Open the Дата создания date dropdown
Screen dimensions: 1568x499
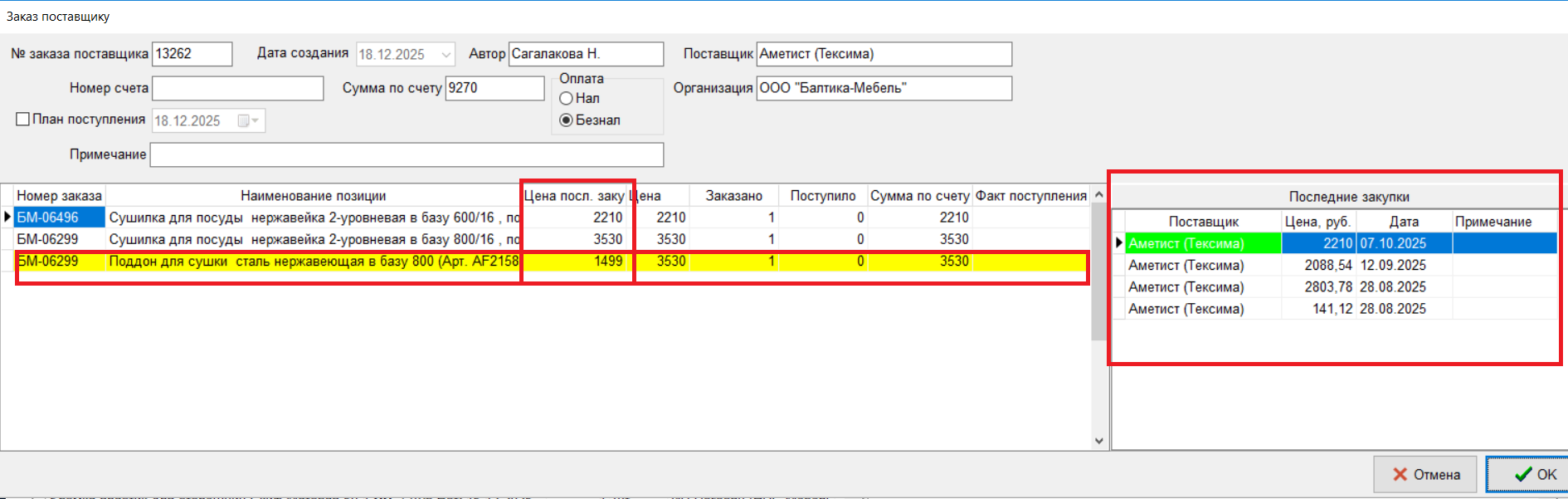pos(446,55)
